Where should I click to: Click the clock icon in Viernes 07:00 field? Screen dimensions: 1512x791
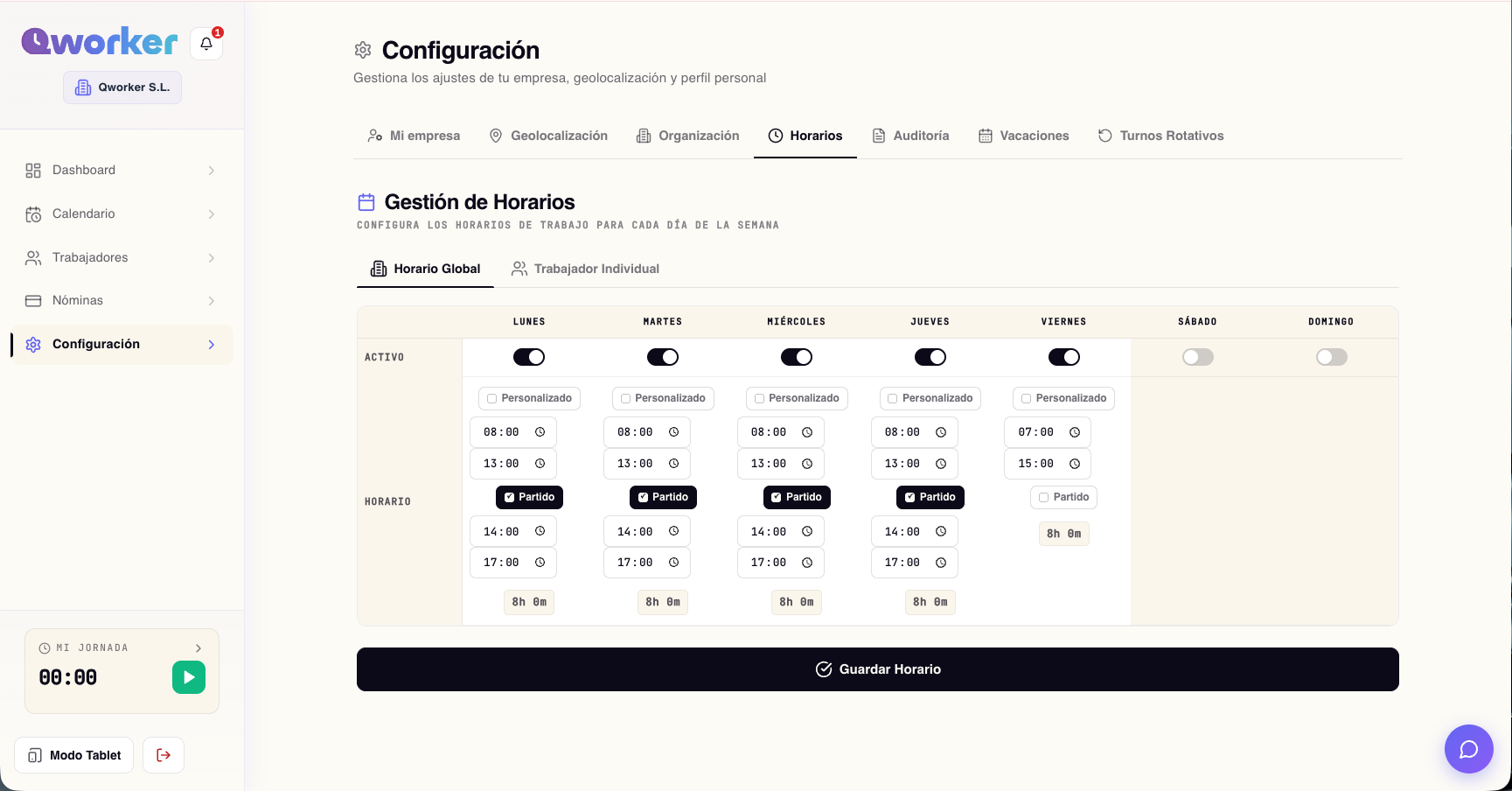[x=1075, y=432]
